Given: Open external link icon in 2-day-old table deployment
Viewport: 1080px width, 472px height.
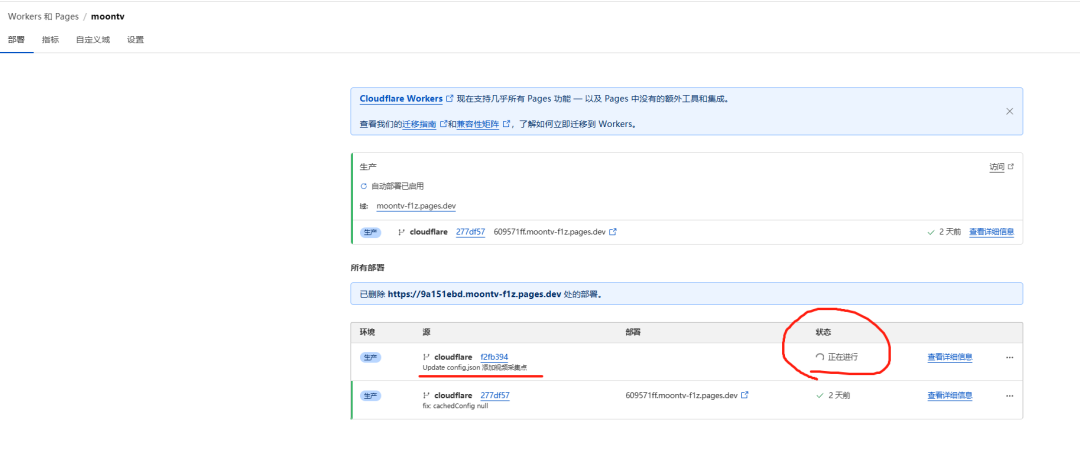Looking at the screenshot, I should pyautogui.click(x=745, y=395).
